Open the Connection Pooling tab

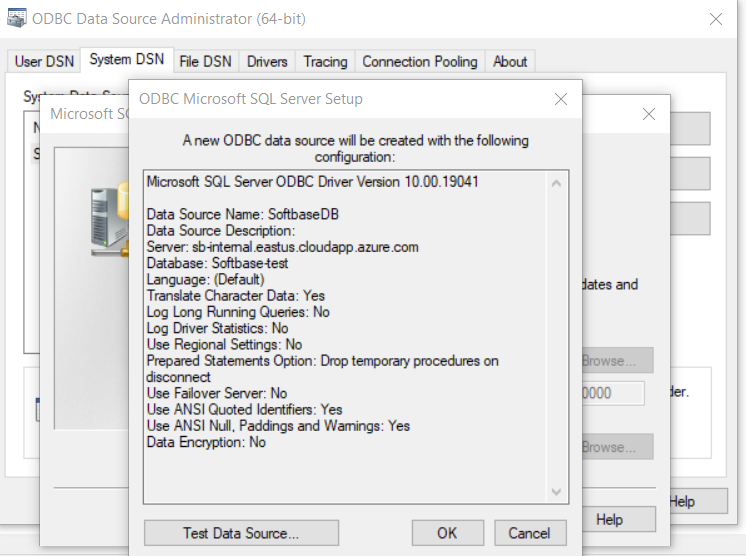(x=420, y=61)
